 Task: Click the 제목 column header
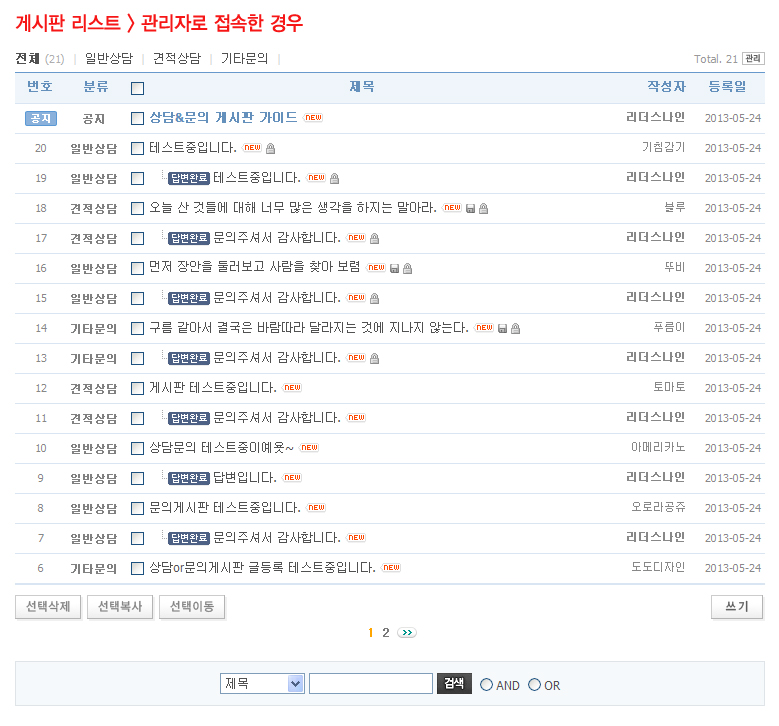click(x=362, y=87)
